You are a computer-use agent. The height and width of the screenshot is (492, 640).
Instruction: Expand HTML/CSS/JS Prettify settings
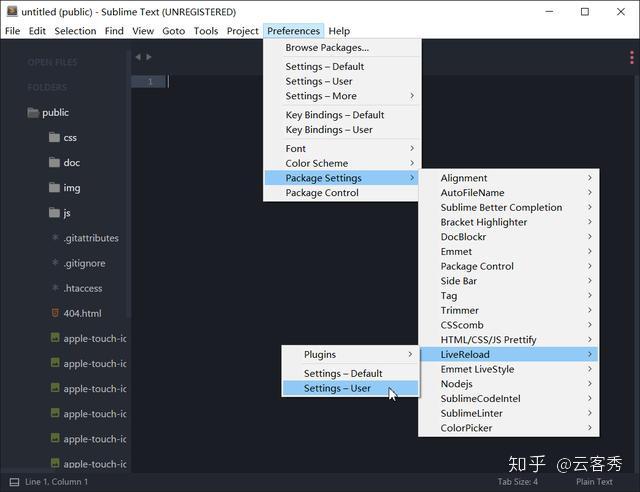tap(509, 340)
